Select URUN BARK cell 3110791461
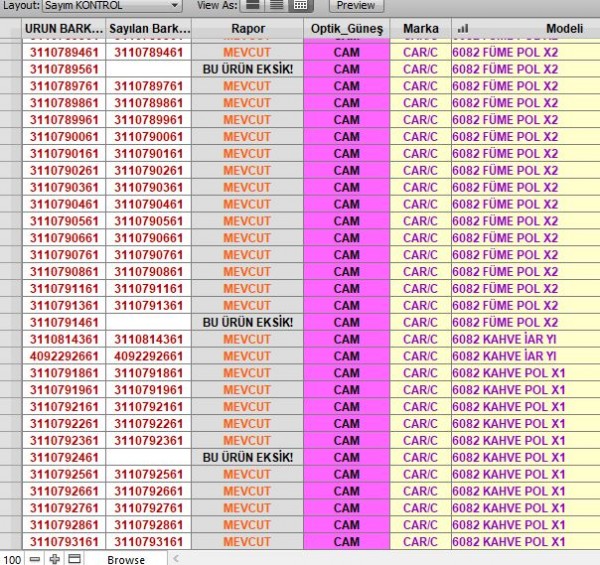Viewport: 600px width, 565px height. click(x=64, y=322)
